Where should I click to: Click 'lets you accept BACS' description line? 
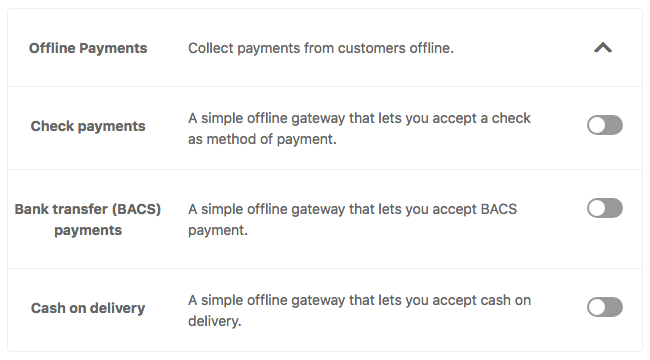(x=352, y=209)
